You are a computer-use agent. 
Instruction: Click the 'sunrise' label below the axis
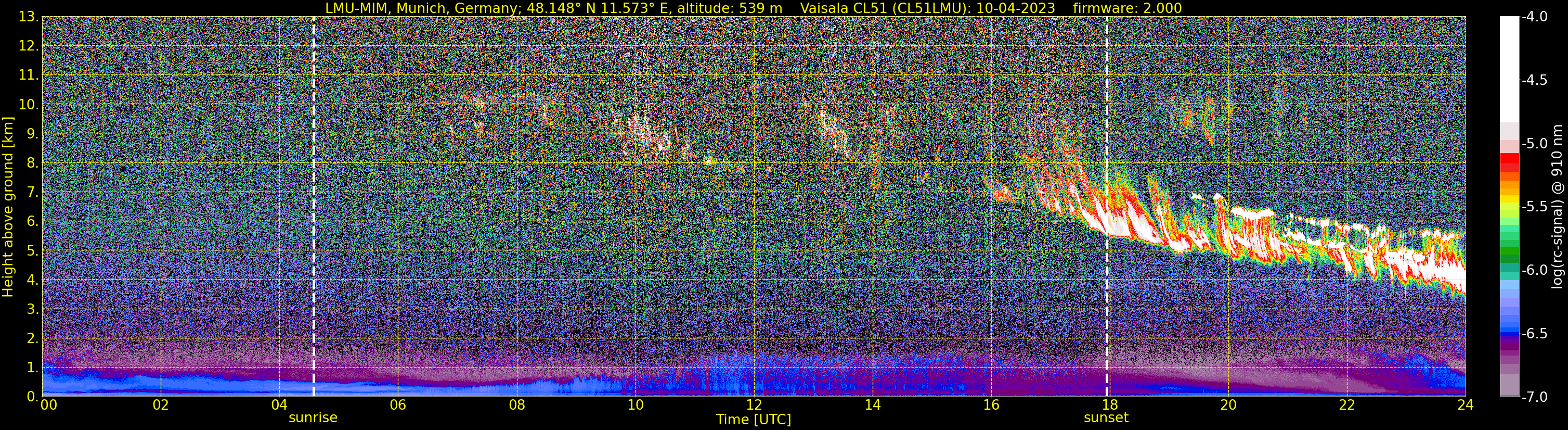tap(313, 418)
